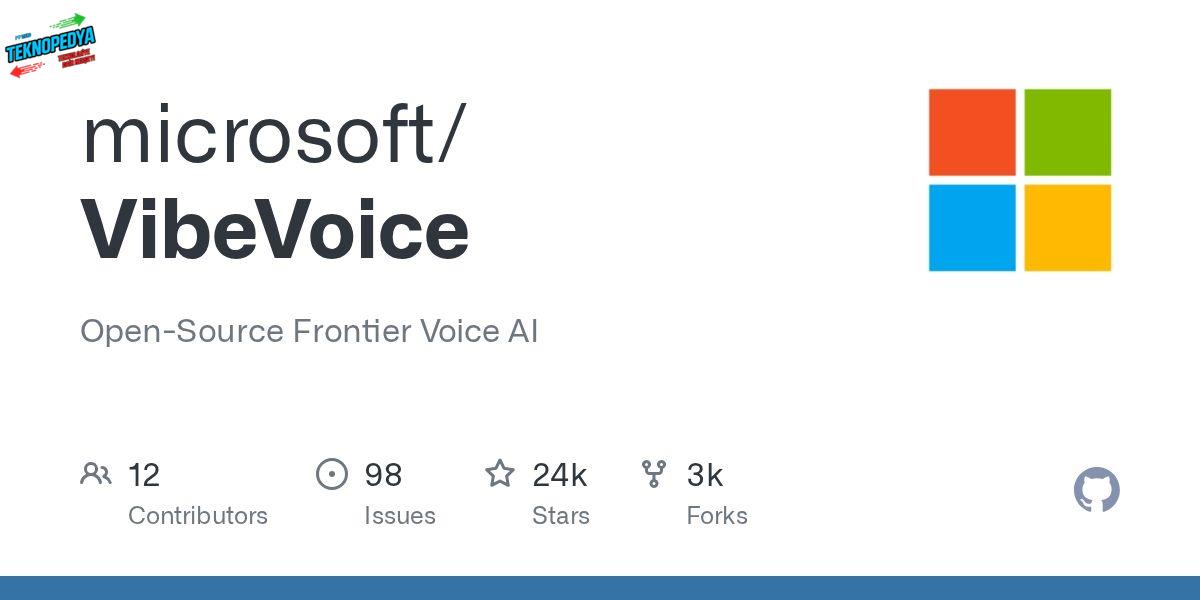Click the Stars star icon

point(499,474)
